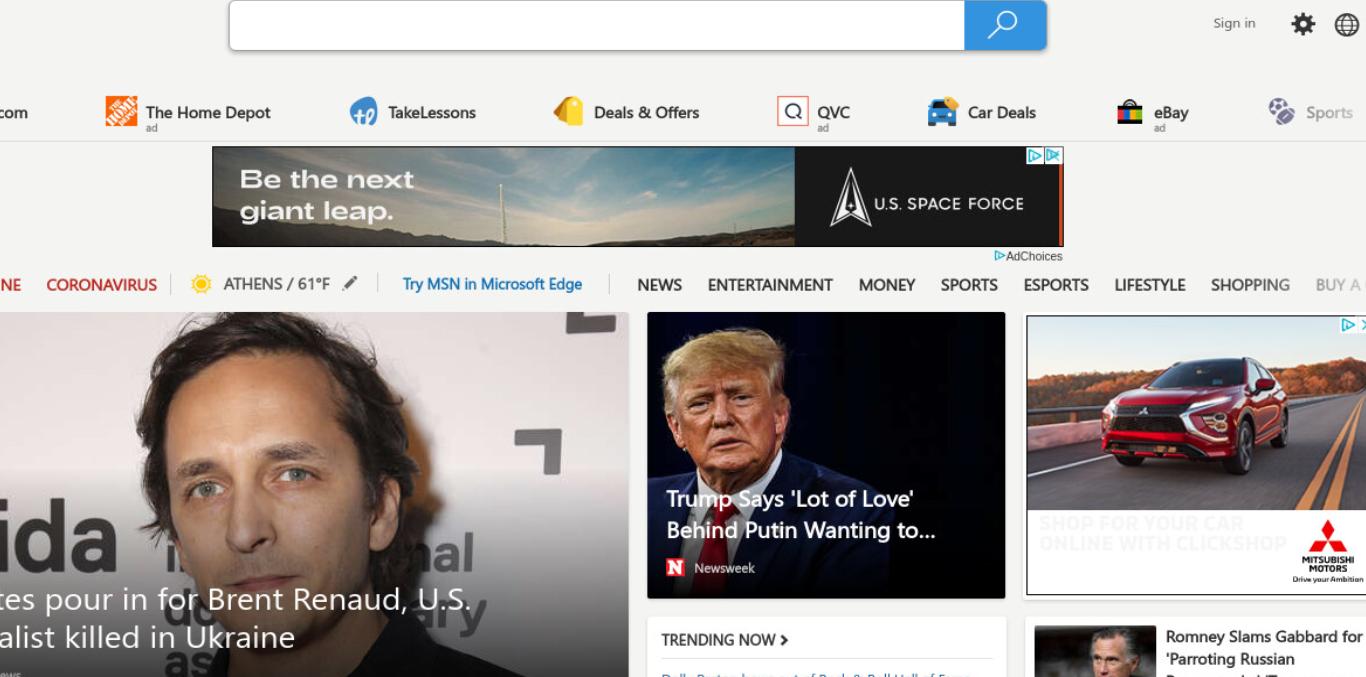Click the U.S. Space Force banner ad
Image resolution: width=1366 pixels, height=677 pixels.
click(637, 197)
